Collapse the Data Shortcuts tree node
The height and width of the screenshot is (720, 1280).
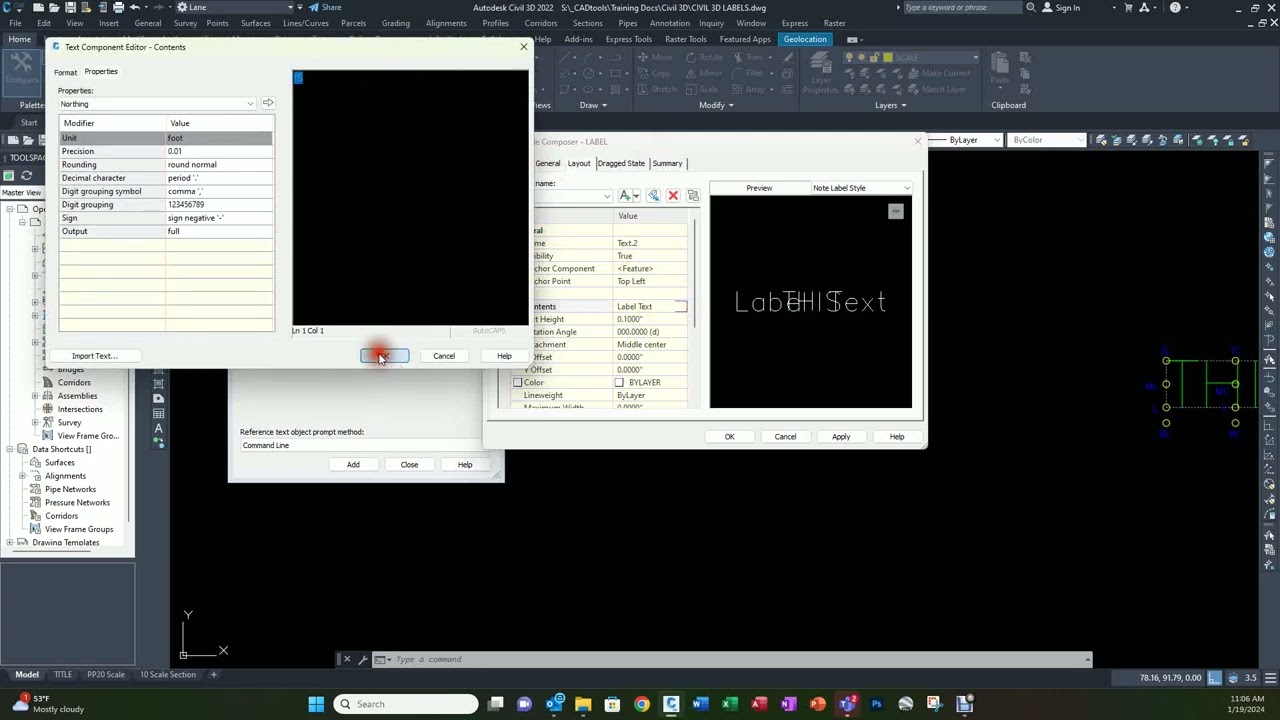click(x=10, y=449)
